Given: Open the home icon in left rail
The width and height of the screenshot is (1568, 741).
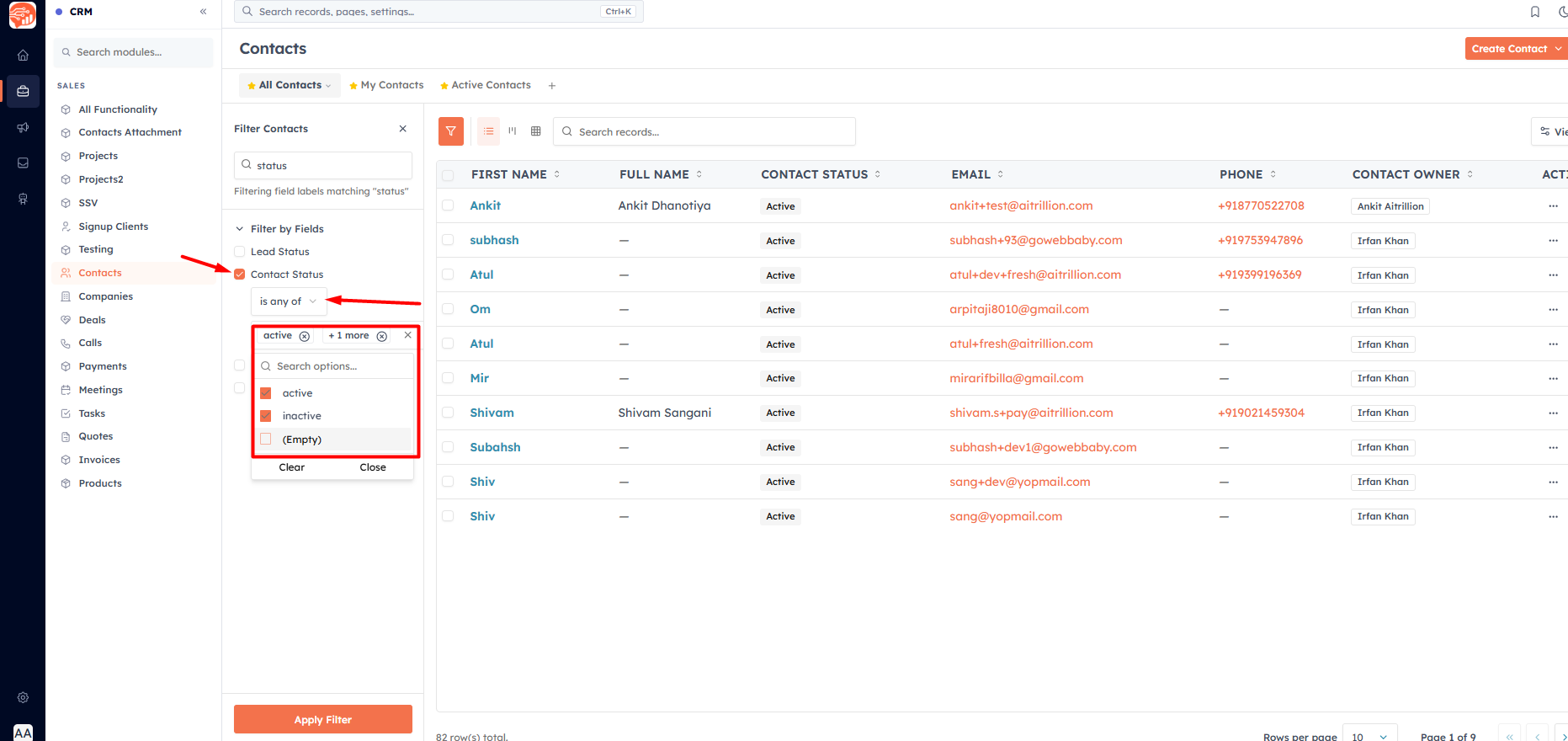Looking at the screenshot, I should tap(23, 56).
